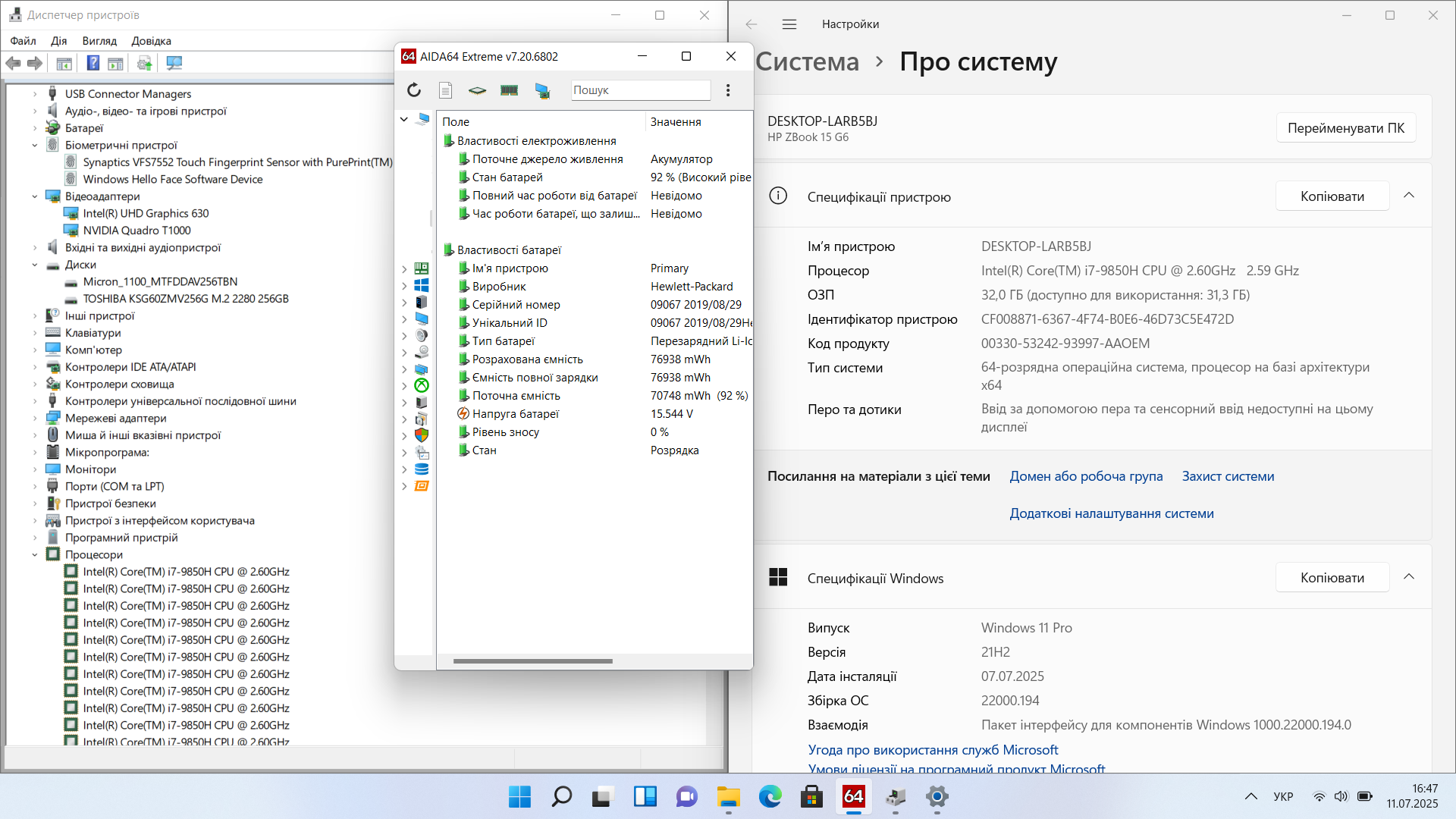Click Перейменувати ПК button

1346,128
